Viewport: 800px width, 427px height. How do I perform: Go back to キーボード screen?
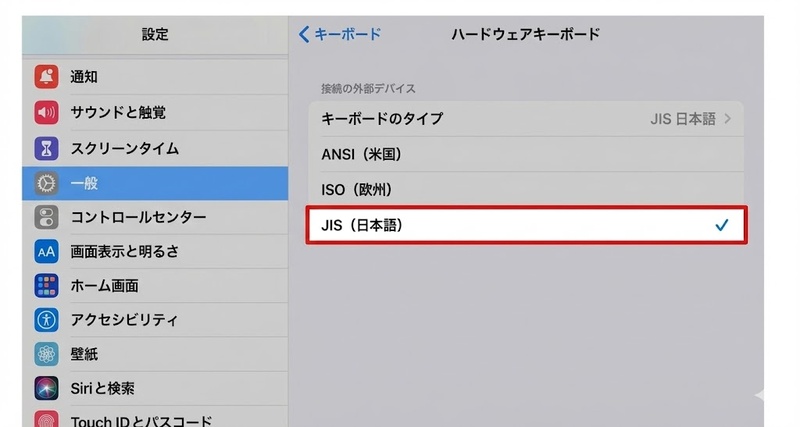point(340,34)
